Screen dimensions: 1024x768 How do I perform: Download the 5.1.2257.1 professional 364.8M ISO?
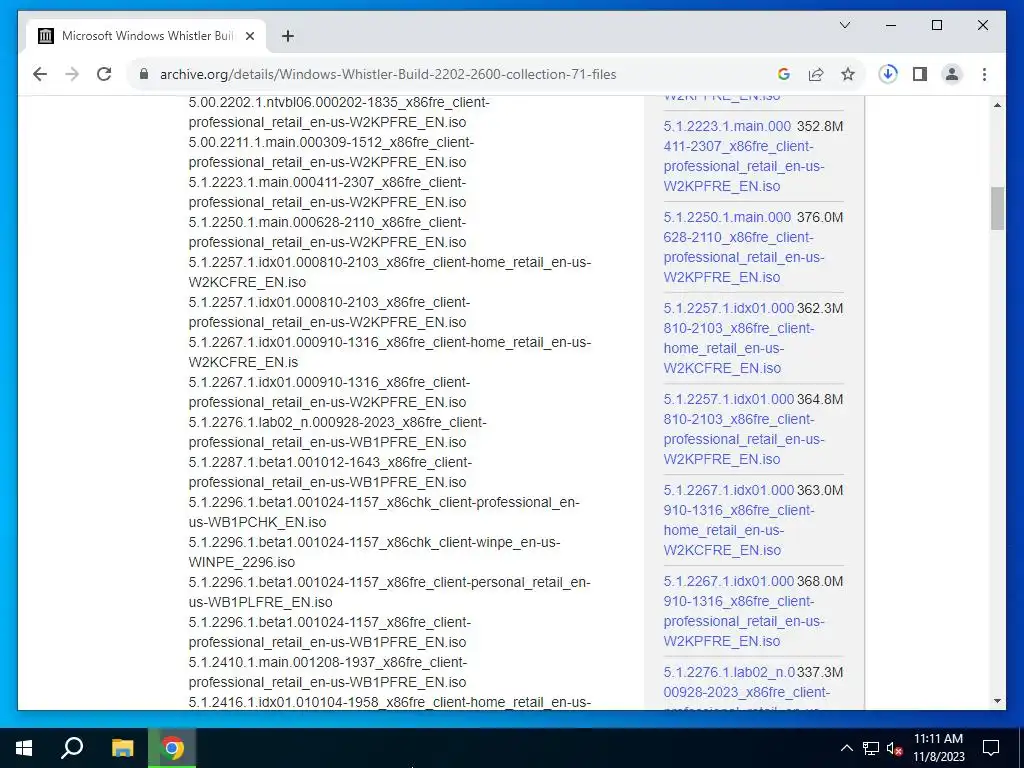point(744,429)
